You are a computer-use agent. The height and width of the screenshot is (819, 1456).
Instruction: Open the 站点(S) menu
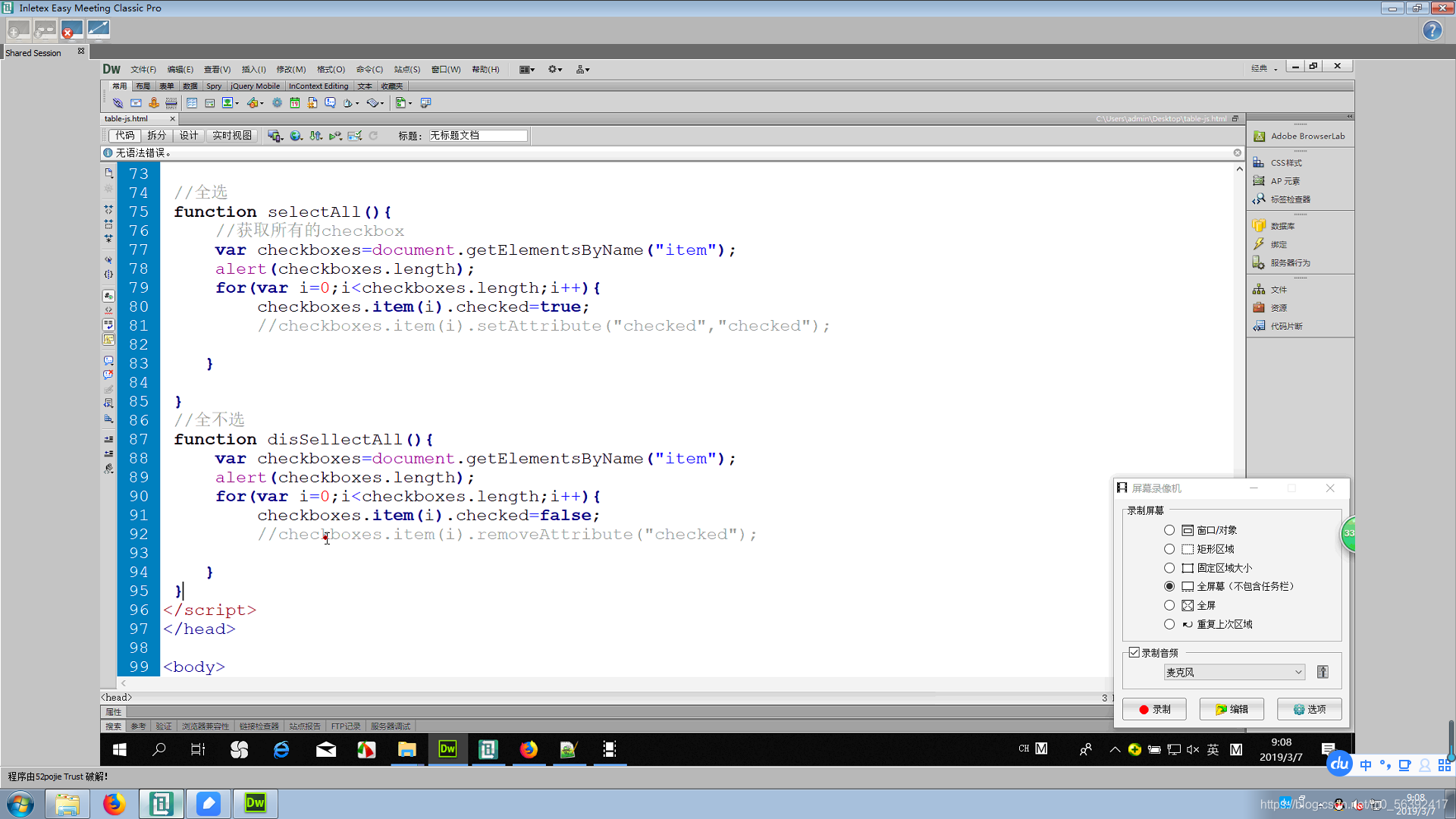tap(406, 69)
